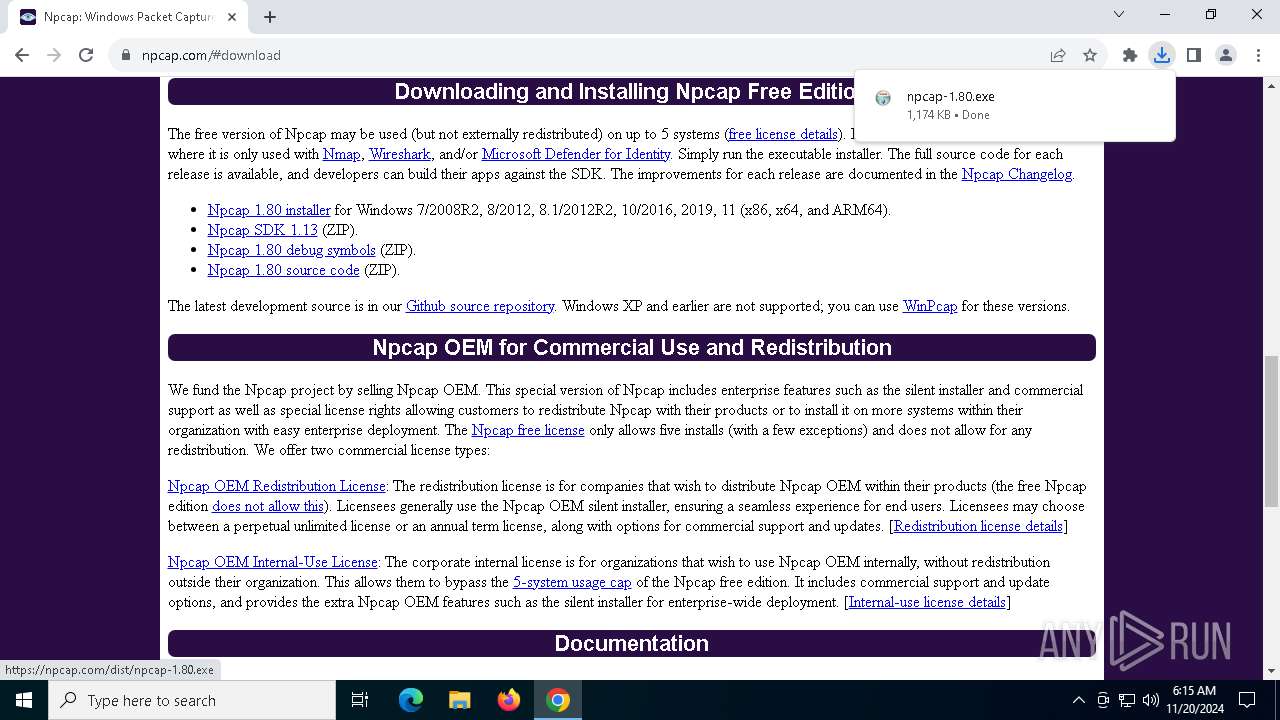The height and width of the screenshot is (720, 1280).
Task: Toggle the Chrome side panel
Action: point(1194,55)
